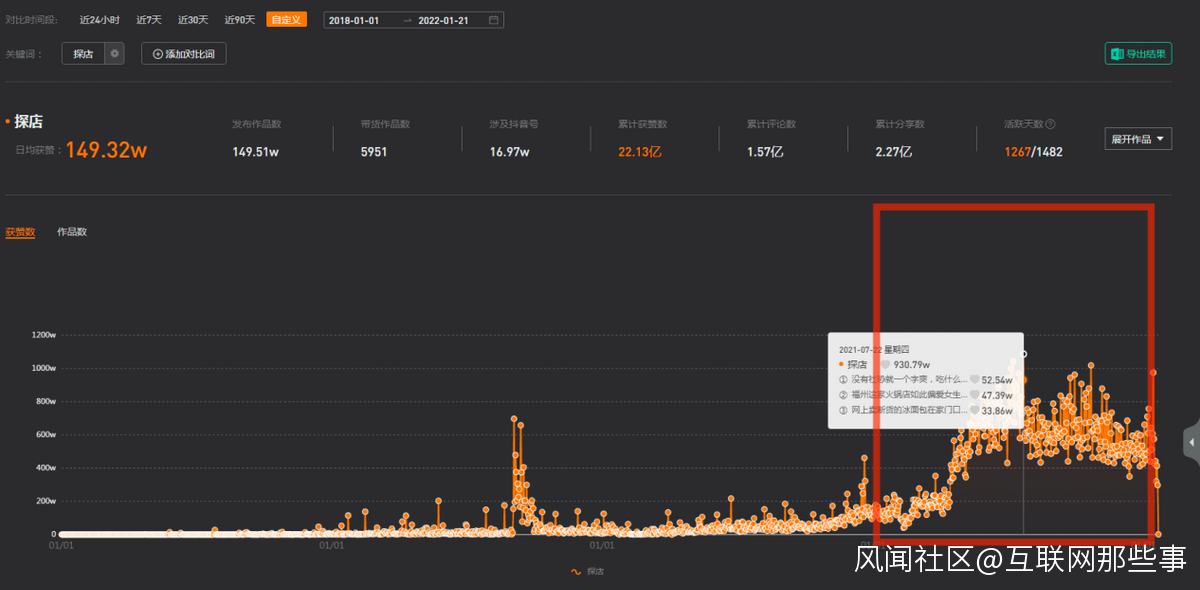Click the 2.27亿 cumulative shares value
This screenshot has width=1200, height=590.
[894, 152]
